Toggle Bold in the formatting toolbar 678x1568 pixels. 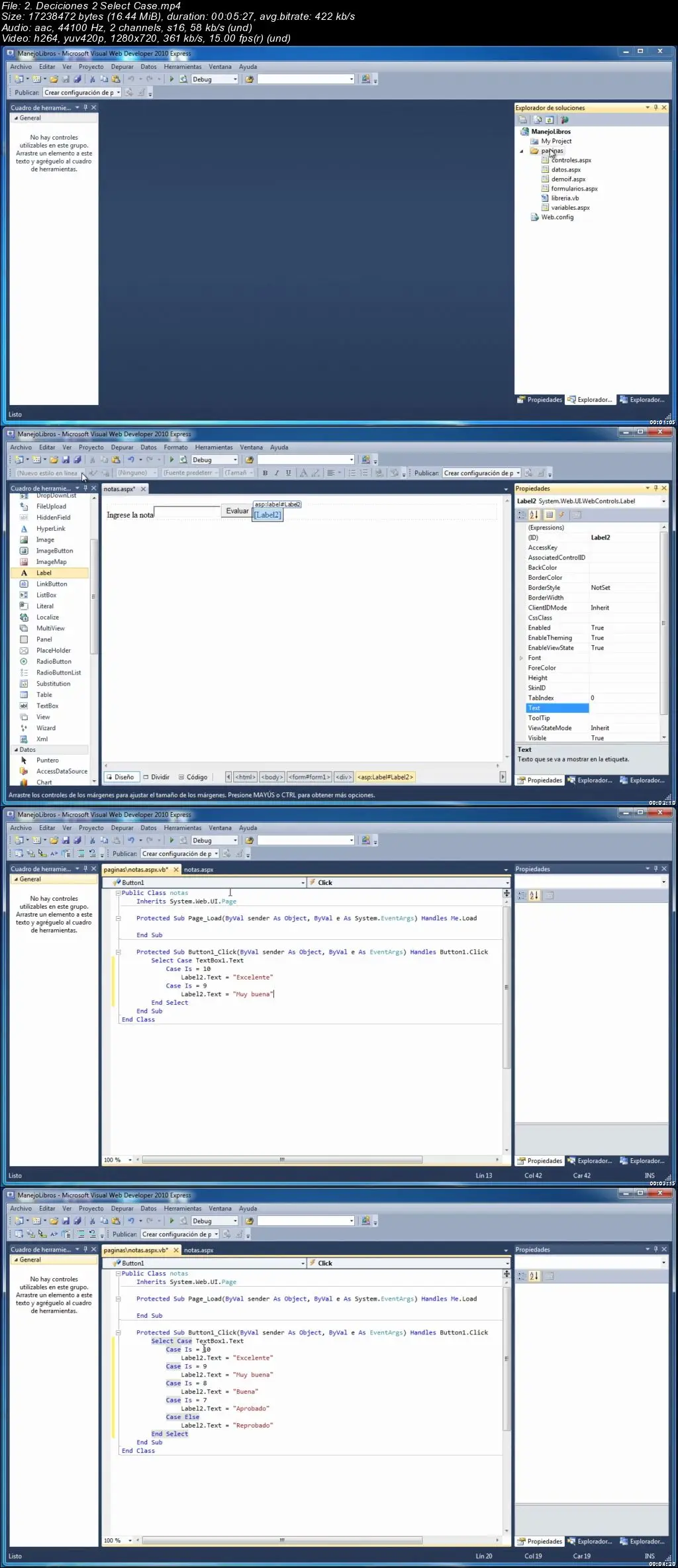point(265,473)
